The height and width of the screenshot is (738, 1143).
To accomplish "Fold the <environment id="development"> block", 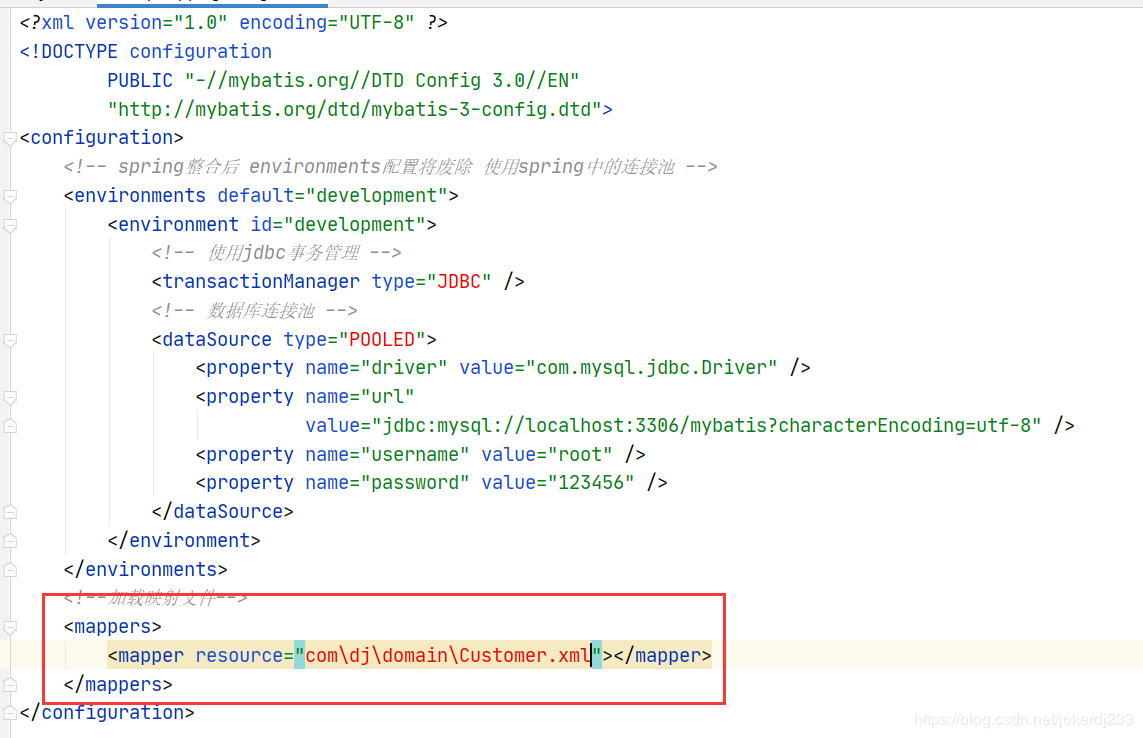I will pos(10,225).
